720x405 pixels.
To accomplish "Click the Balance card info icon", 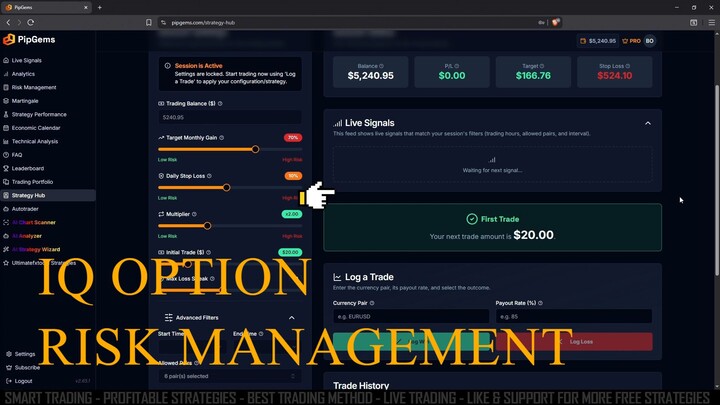I will tap(382, 66).
